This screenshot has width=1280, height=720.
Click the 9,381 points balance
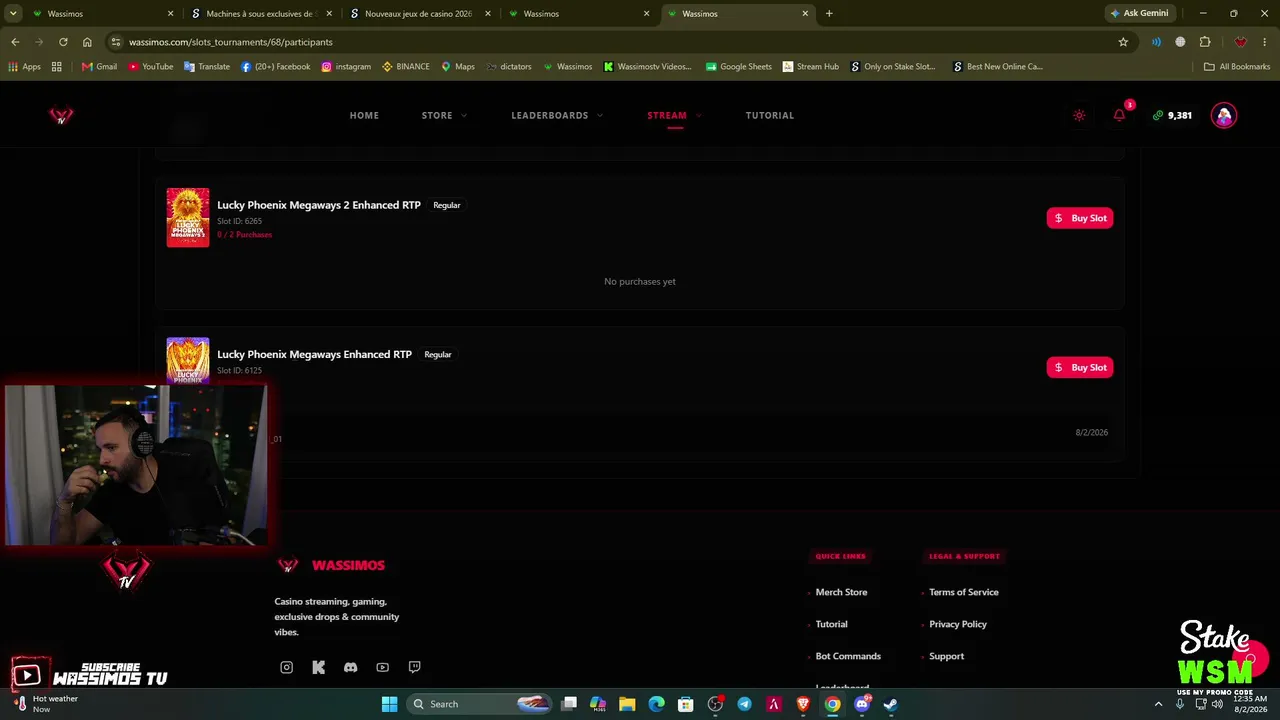pyautogui.click(x=1172, y=115)
